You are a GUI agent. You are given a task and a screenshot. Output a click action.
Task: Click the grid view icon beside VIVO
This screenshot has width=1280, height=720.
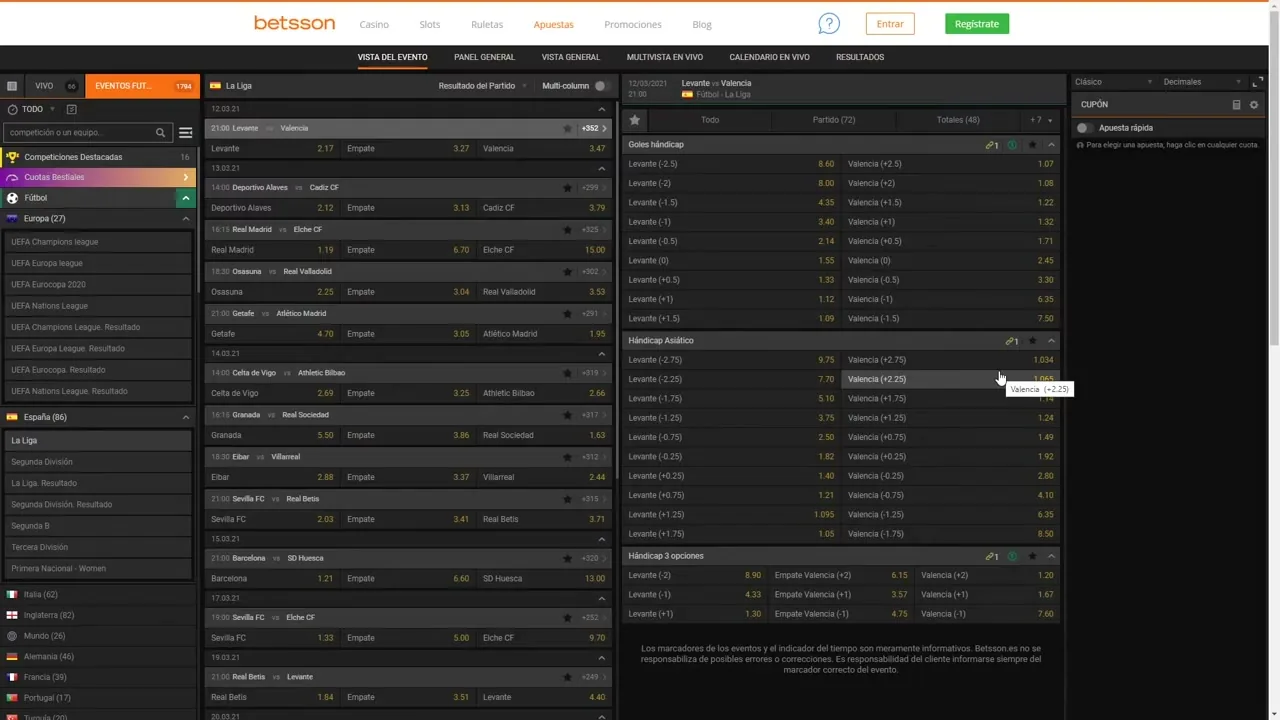point(12,86)
